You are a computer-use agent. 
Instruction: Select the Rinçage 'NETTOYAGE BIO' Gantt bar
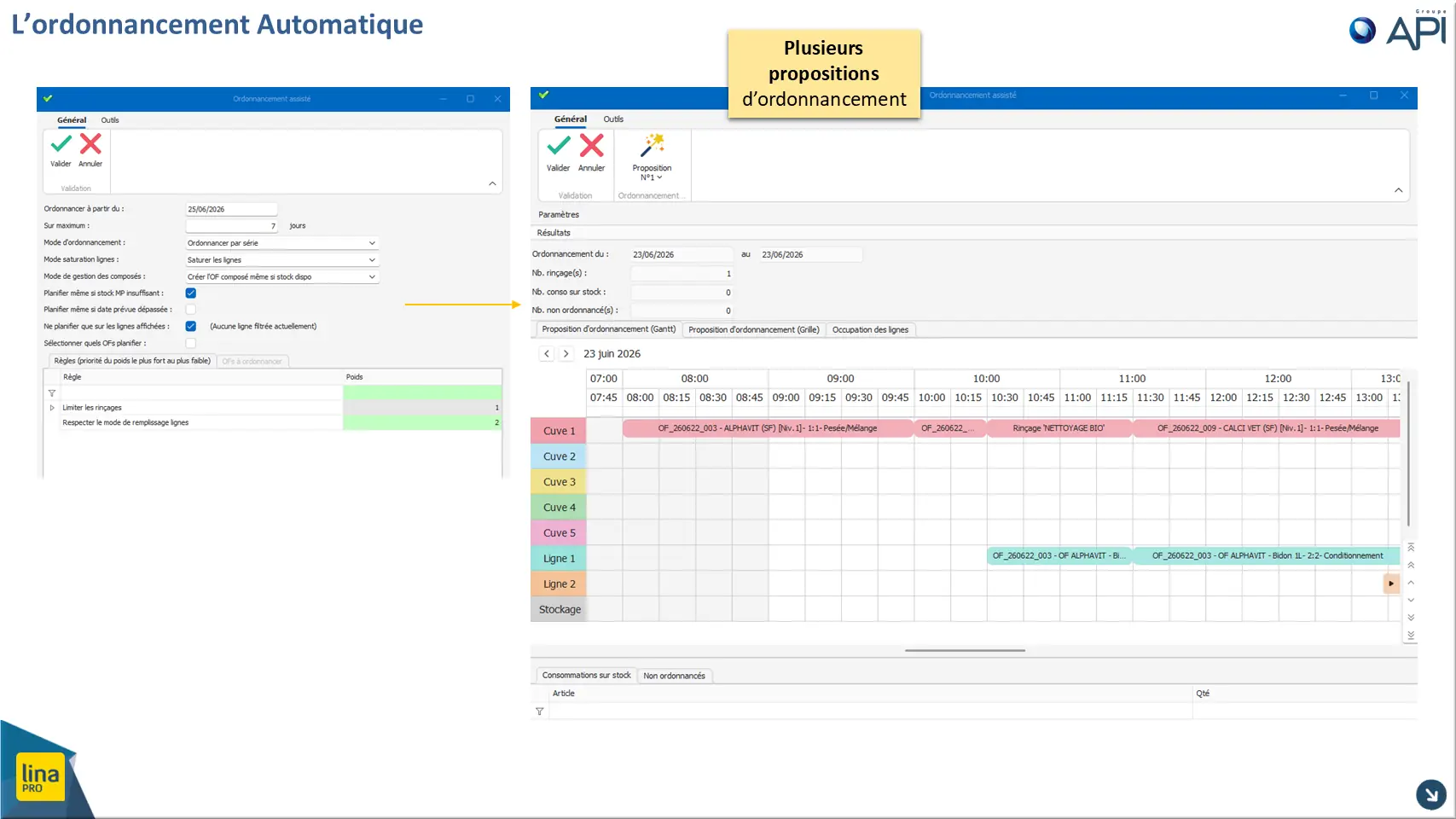tap(1059, 428)
